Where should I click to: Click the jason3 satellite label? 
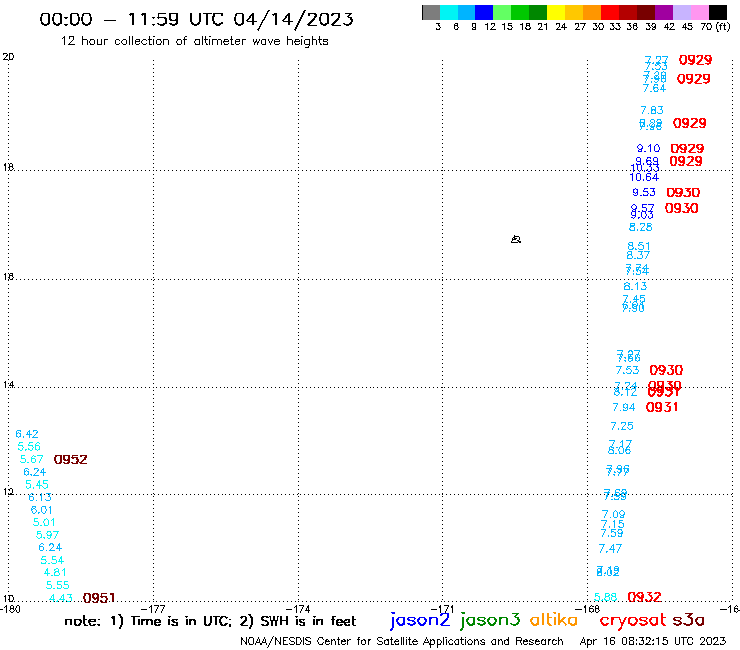coord(490,620)
